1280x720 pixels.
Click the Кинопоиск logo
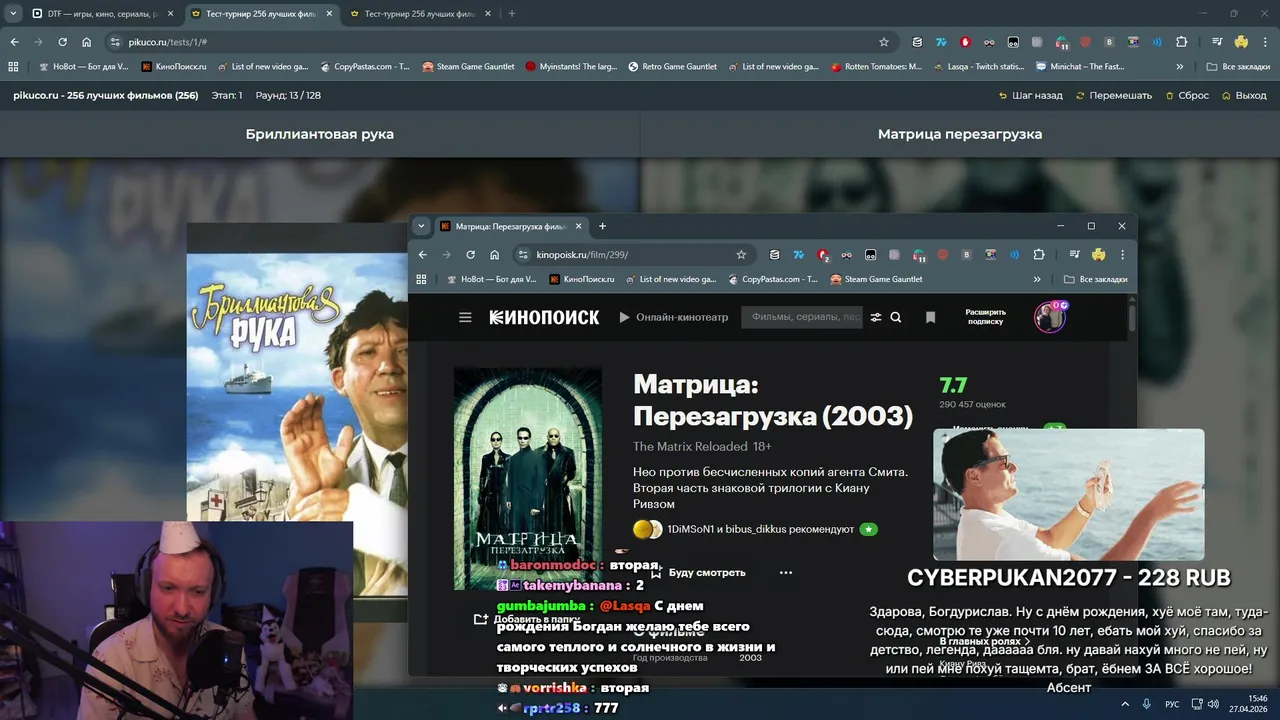click(544, 317)
